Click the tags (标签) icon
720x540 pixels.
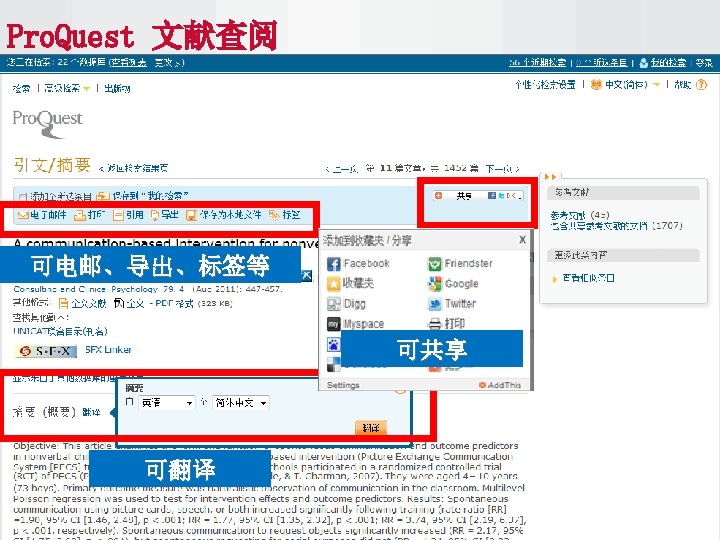274,215
